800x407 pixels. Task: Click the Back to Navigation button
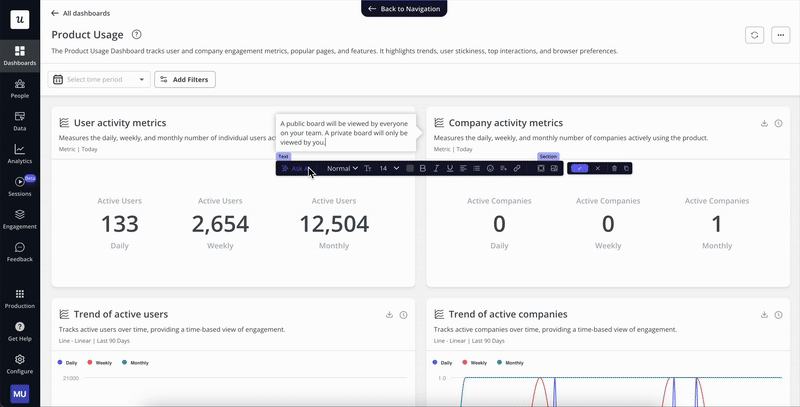coord(404,8)
